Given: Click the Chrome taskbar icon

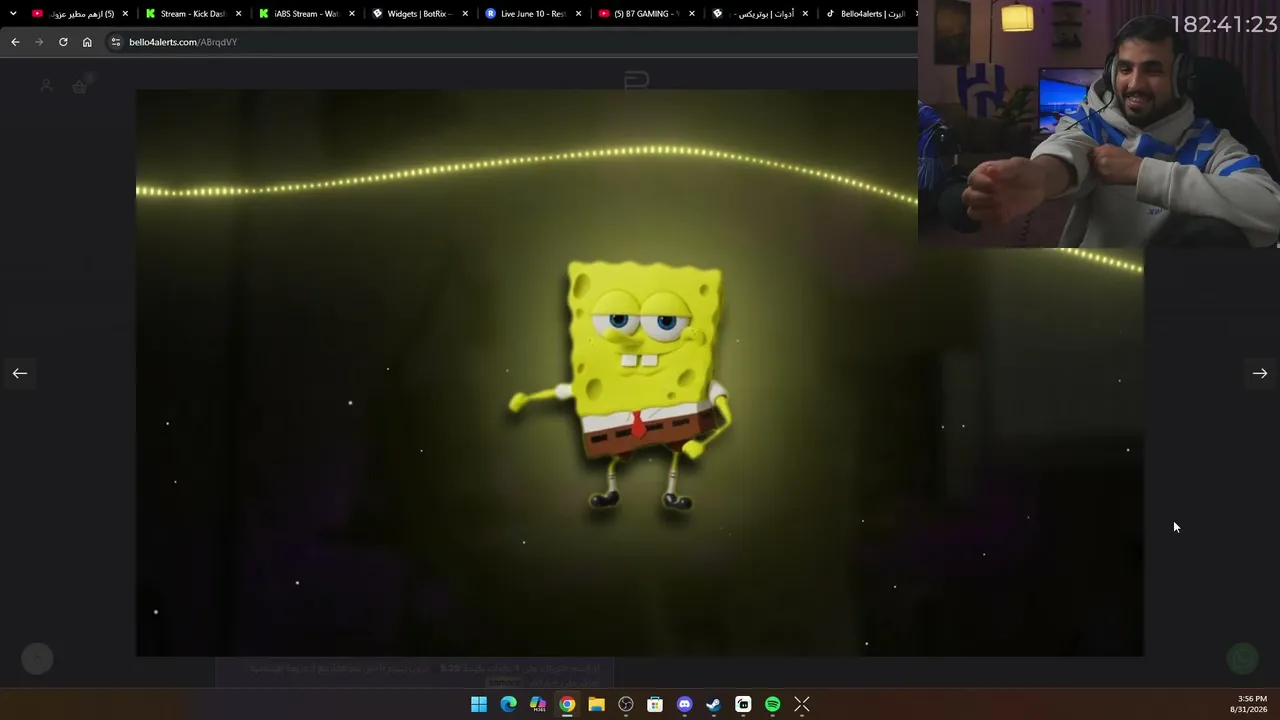Looking at the screenshot, I should (567, 705).
